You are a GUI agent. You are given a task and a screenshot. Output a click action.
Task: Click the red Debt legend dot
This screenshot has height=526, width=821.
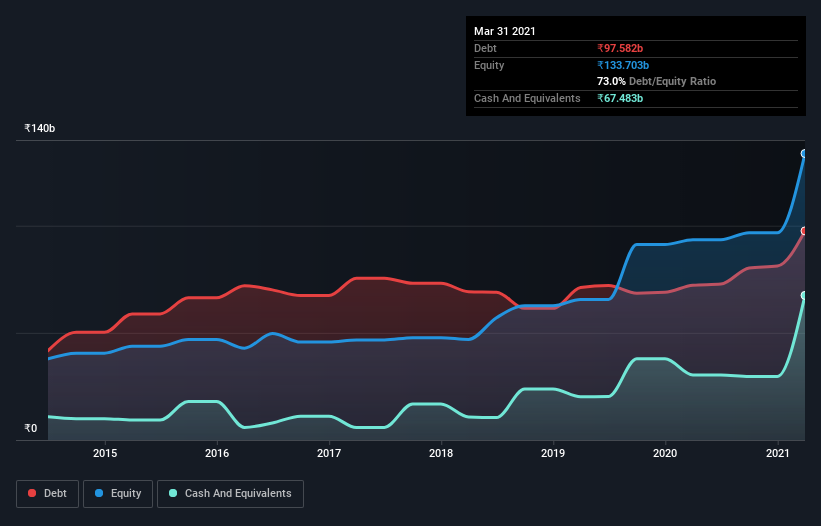(x=32, y=493)
